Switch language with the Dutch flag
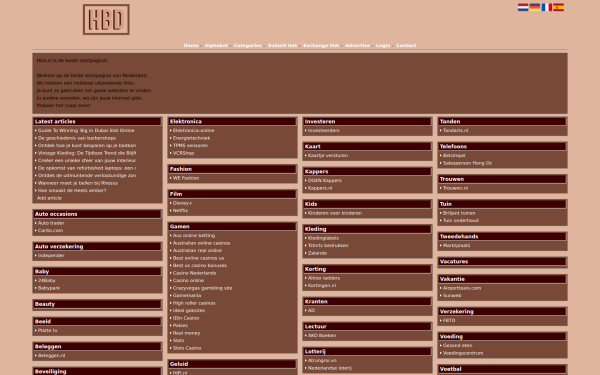The width and height of the screenshot is (600, 375). pyautogui.click(x=523, y=7)
